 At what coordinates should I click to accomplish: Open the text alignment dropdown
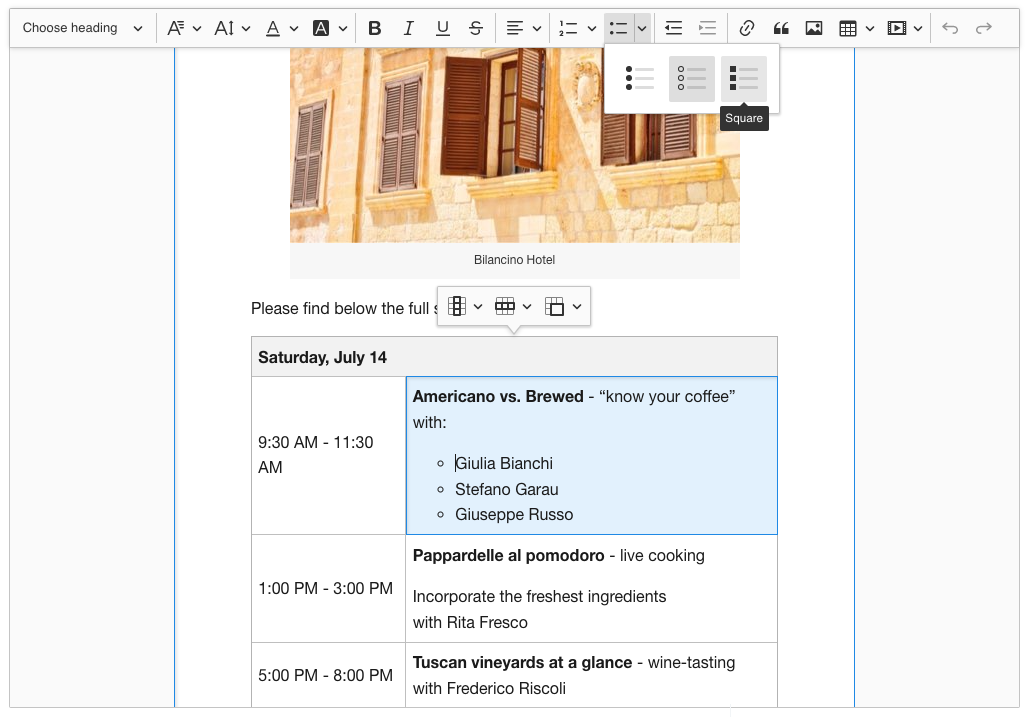click(x=524, y=28)
